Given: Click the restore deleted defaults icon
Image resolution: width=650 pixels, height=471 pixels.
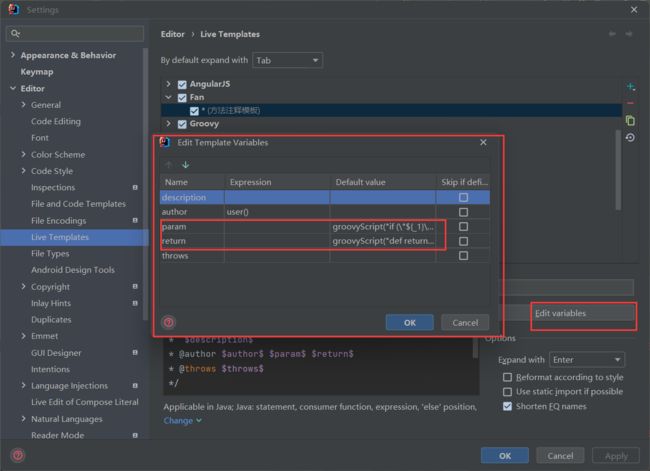Looking at the screenshot, I should point(631,138).
